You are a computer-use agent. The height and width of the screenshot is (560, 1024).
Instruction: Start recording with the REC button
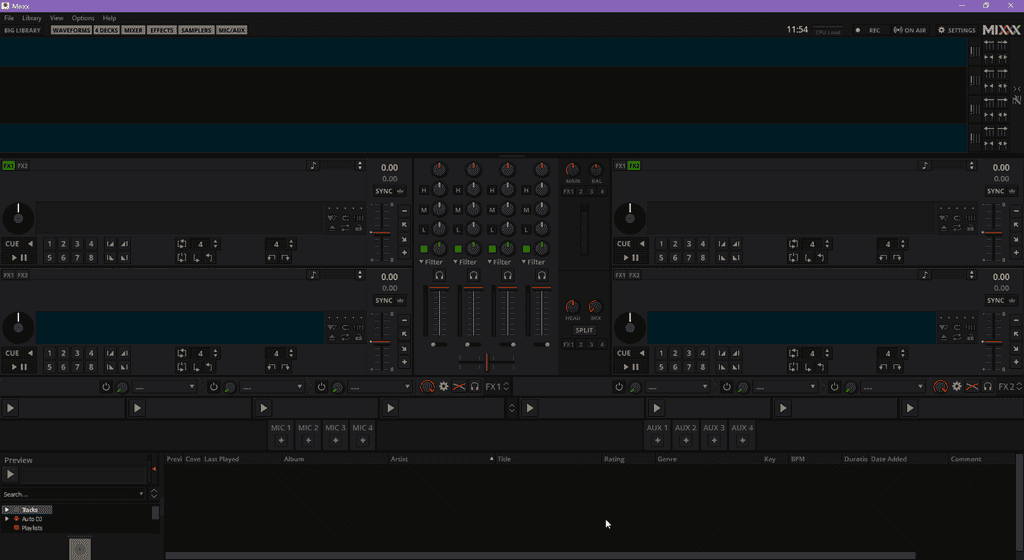point(869,30)
